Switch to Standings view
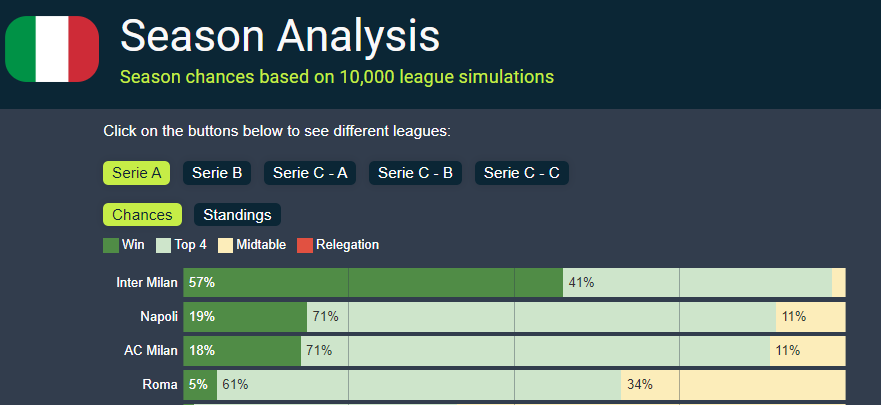The height and width of the screenshot is (405, 881). (237, 215)
